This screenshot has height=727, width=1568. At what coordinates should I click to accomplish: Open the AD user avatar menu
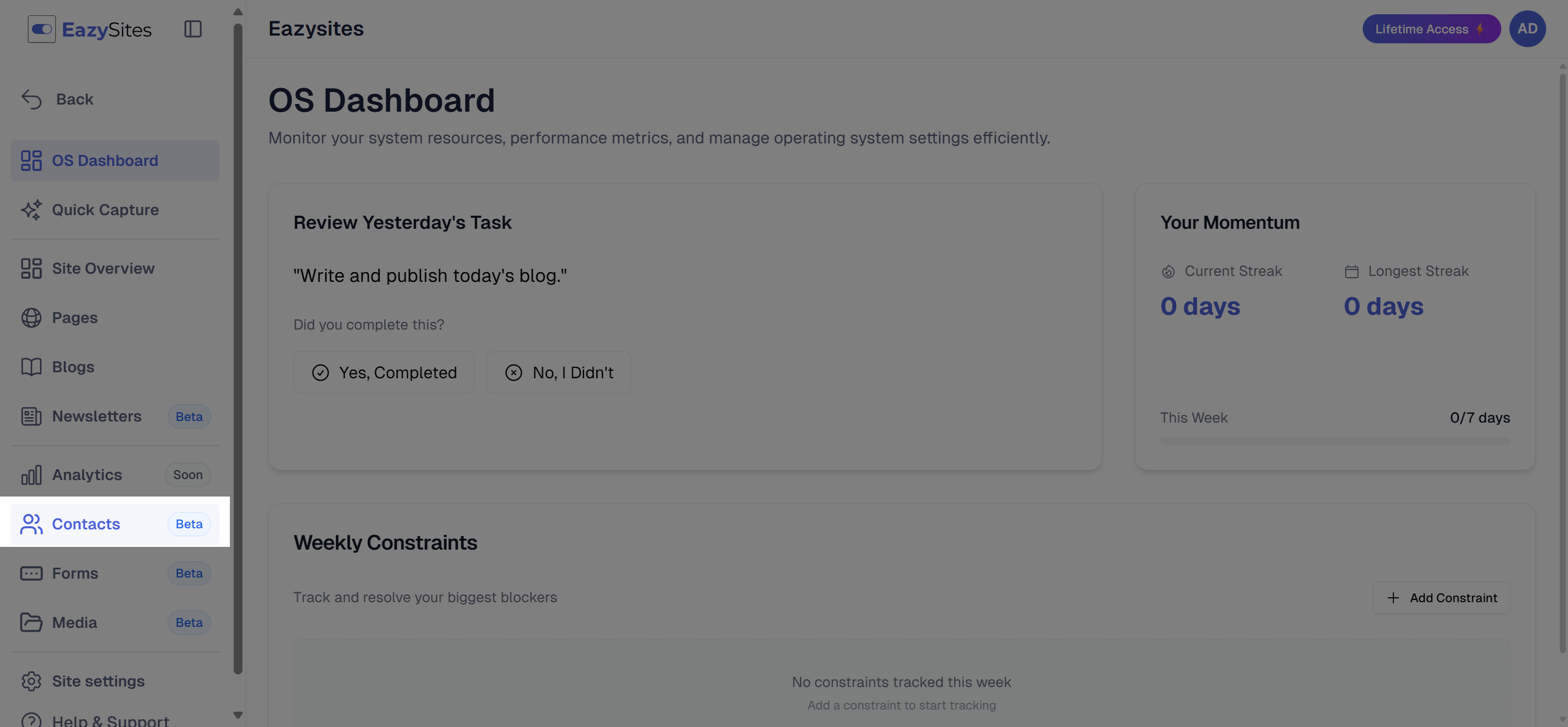click(1526, 29)
